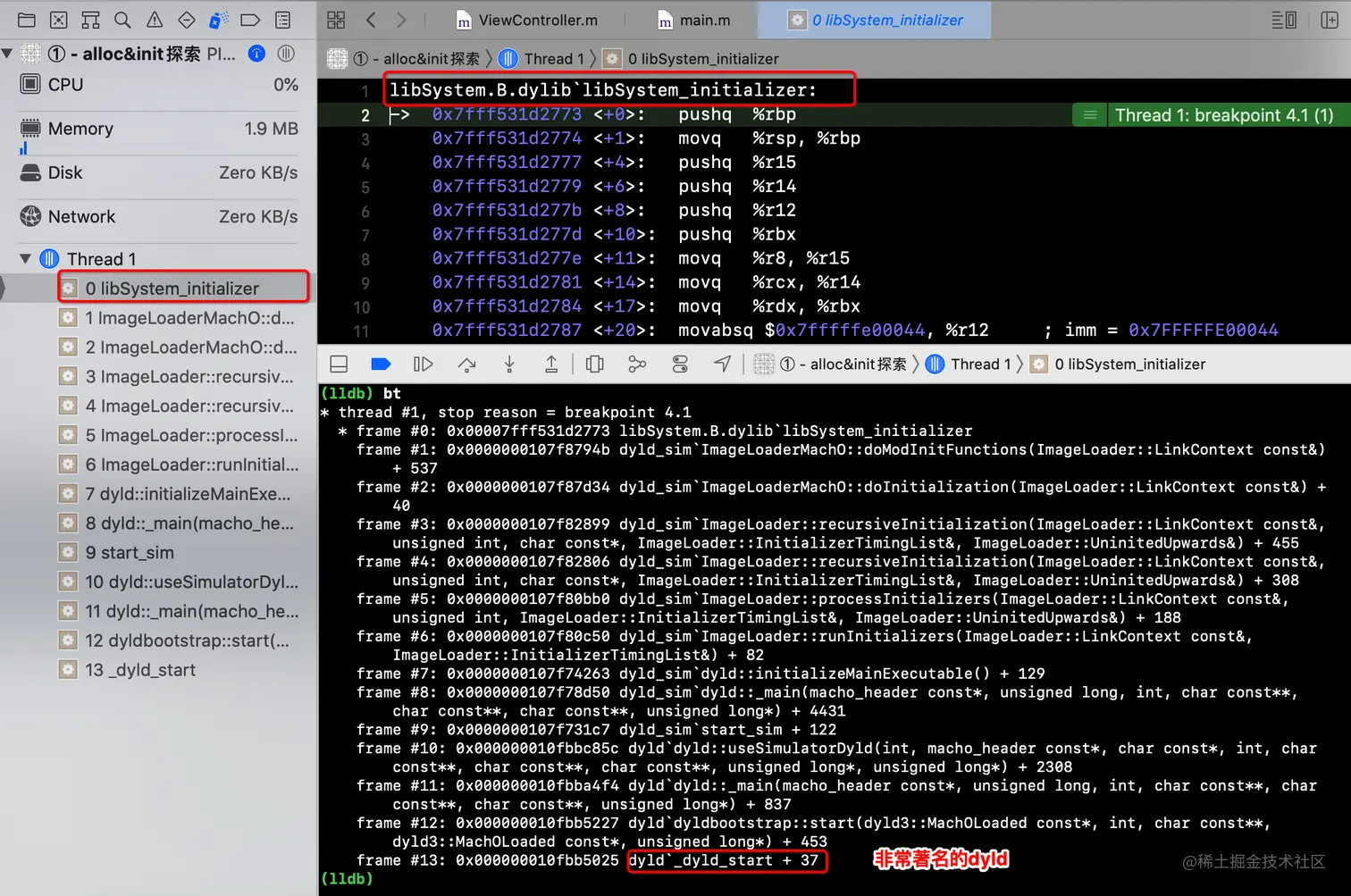Hide the debug area
This screenshot has width=1351, height=896.
pyautogui.click(x=340, y=364)
